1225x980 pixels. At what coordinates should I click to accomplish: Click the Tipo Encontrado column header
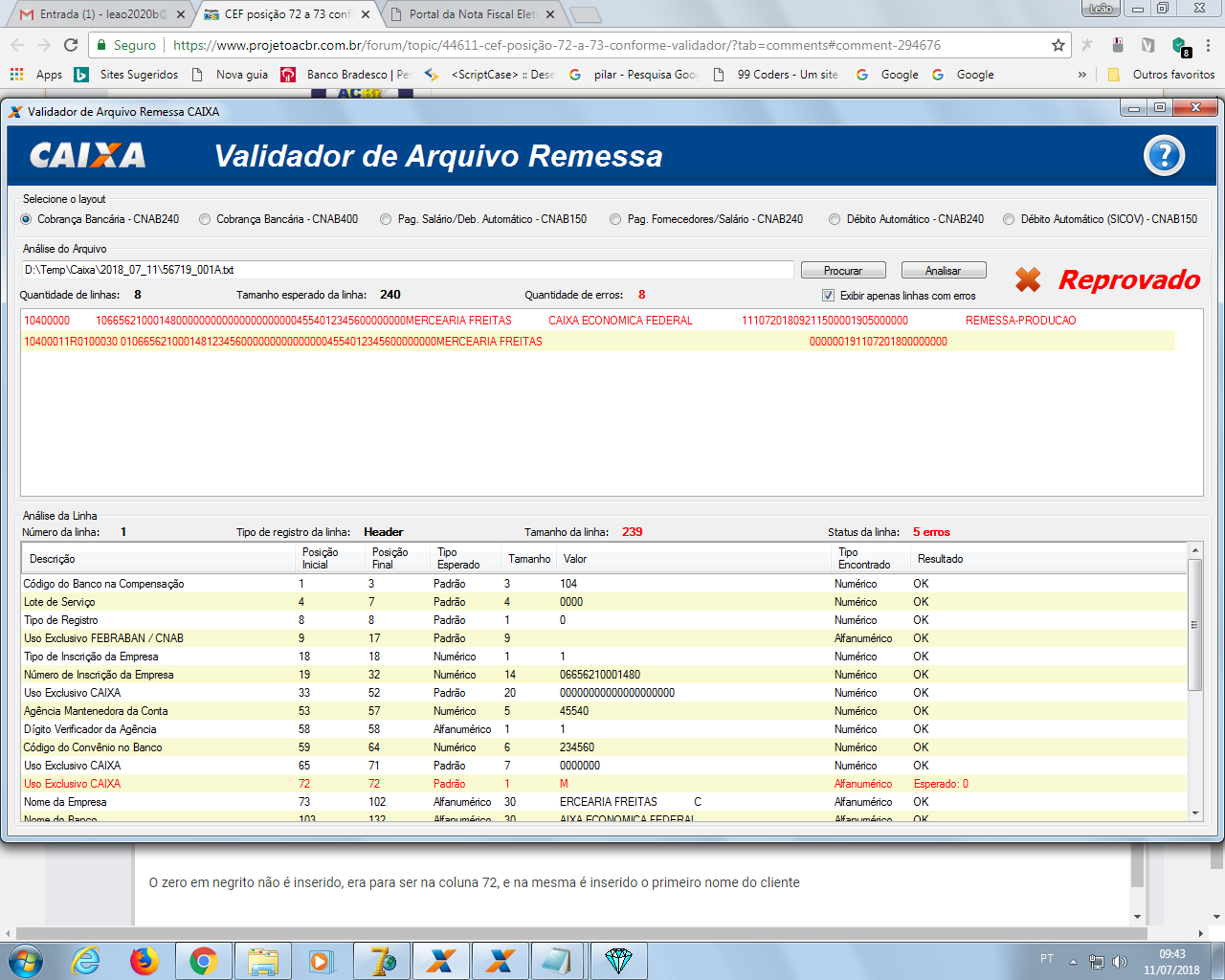[872, 559]
